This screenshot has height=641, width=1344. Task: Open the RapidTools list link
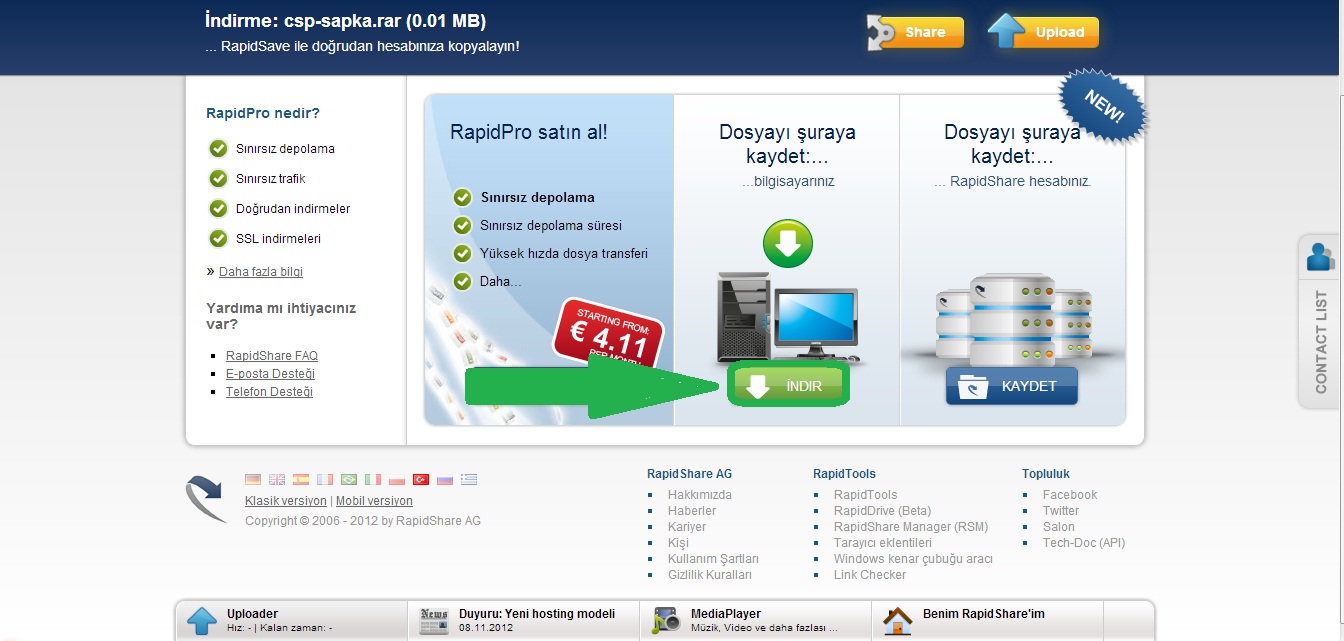pyautogui.click(x=866, y=495)
